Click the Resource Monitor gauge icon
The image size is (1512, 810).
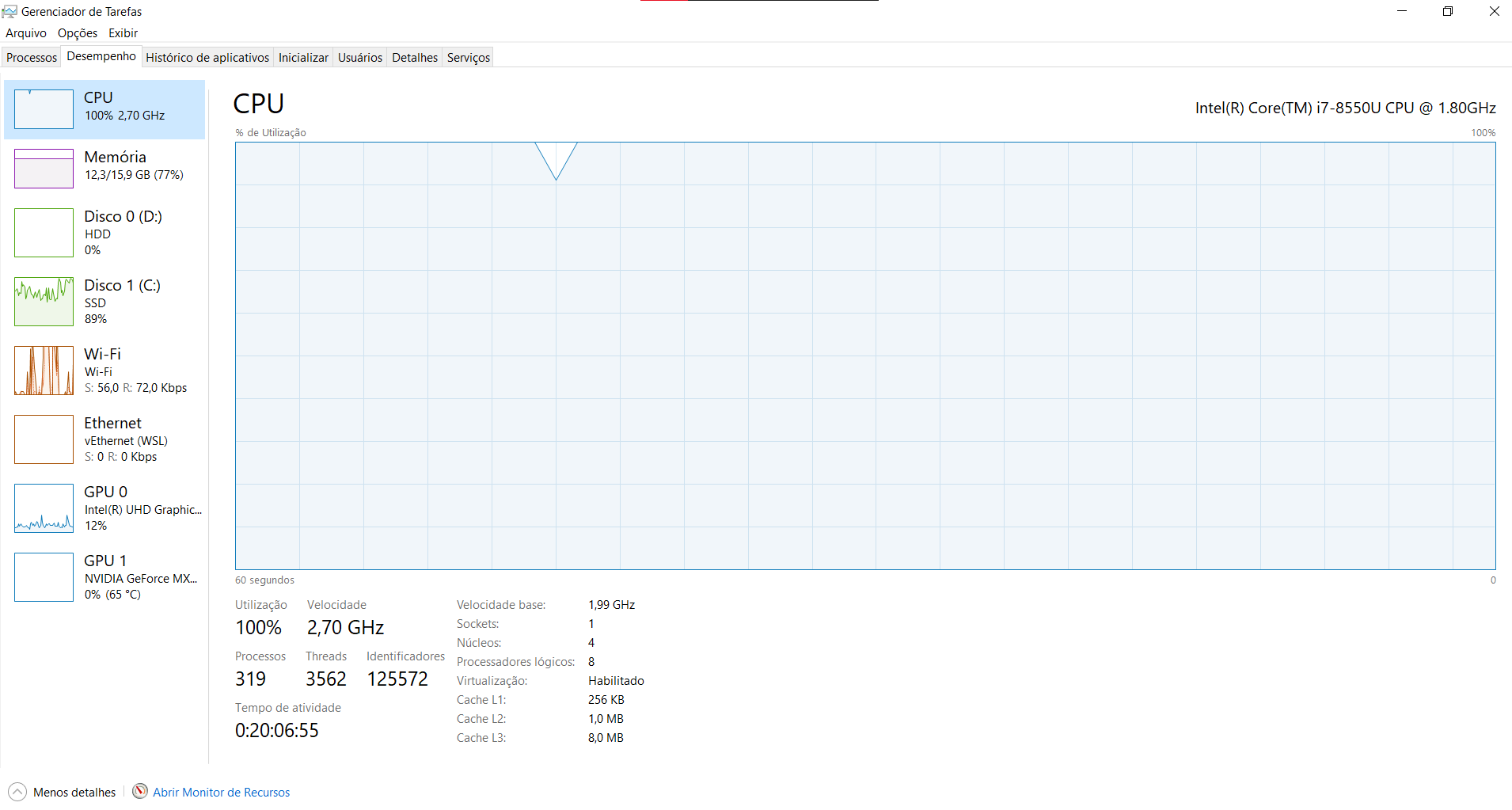140,791
